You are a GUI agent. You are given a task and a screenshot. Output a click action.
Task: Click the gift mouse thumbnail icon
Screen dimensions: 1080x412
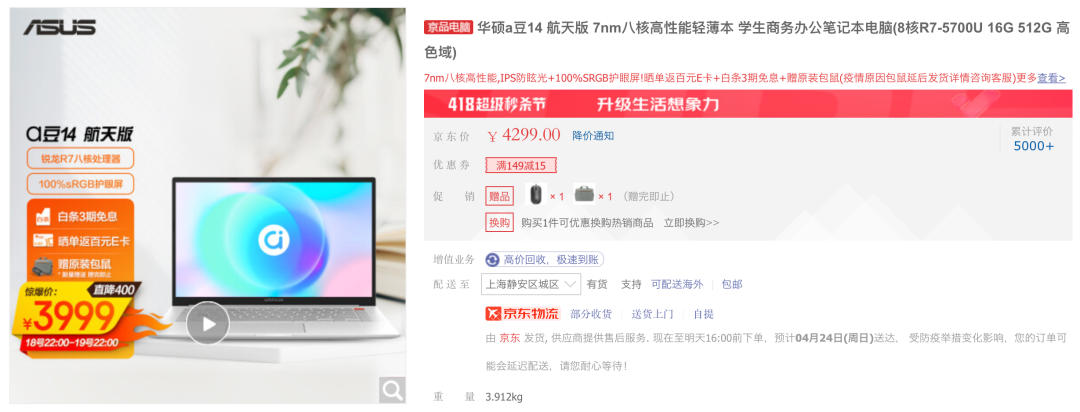coord(536,195)
